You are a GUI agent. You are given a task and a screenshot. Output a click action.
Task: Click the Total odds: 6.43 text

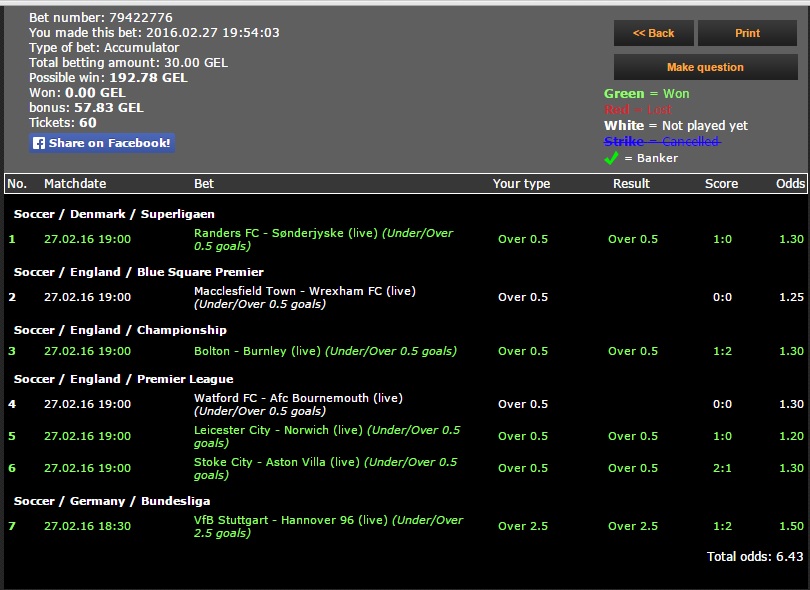click(755, 556)
